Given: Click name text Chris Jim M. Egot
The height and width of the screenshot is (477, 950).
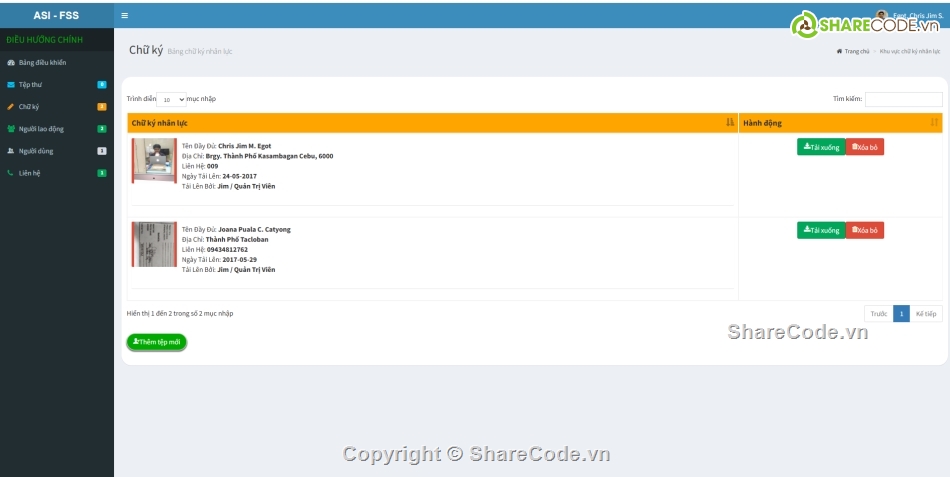Looking at the screenshot, I should [x=245, y=146].
